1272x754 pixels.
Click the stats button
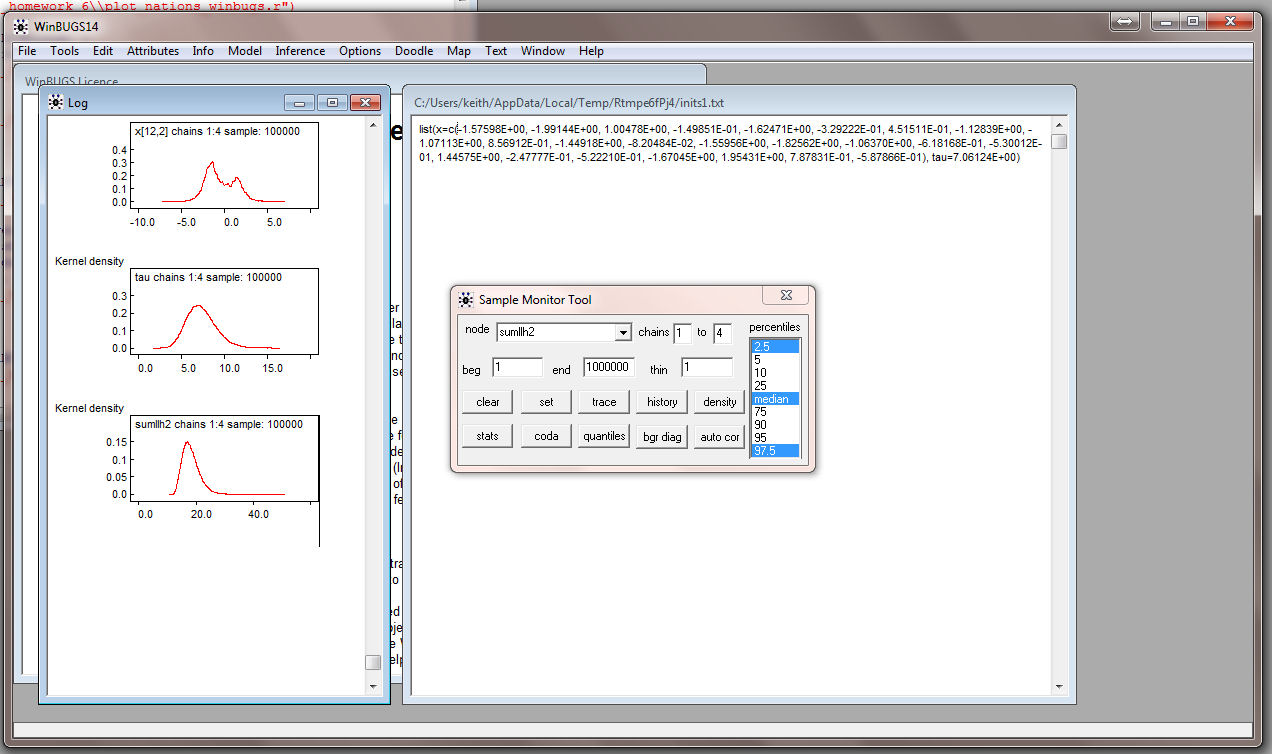tap(488, 436)
